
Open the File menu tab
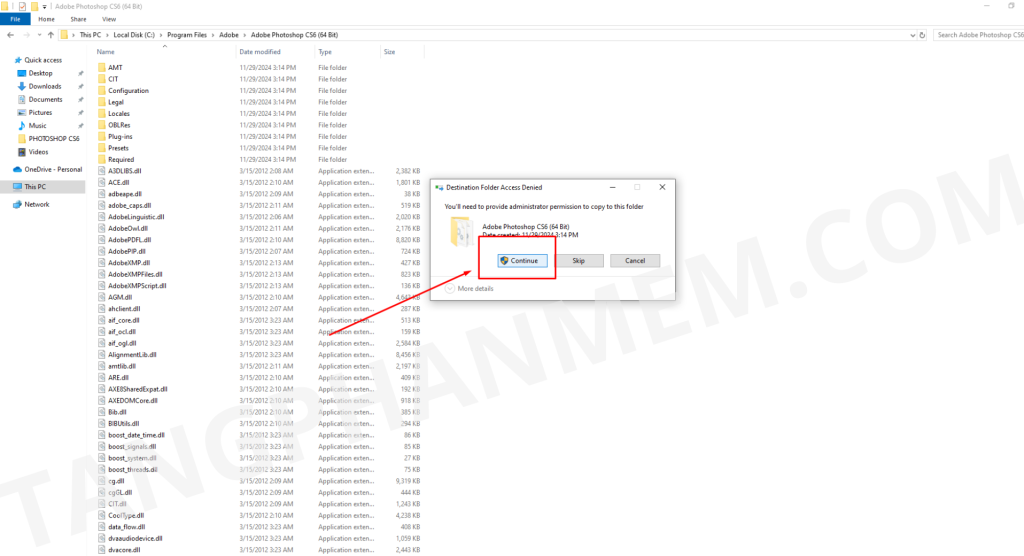coord(16,19)
